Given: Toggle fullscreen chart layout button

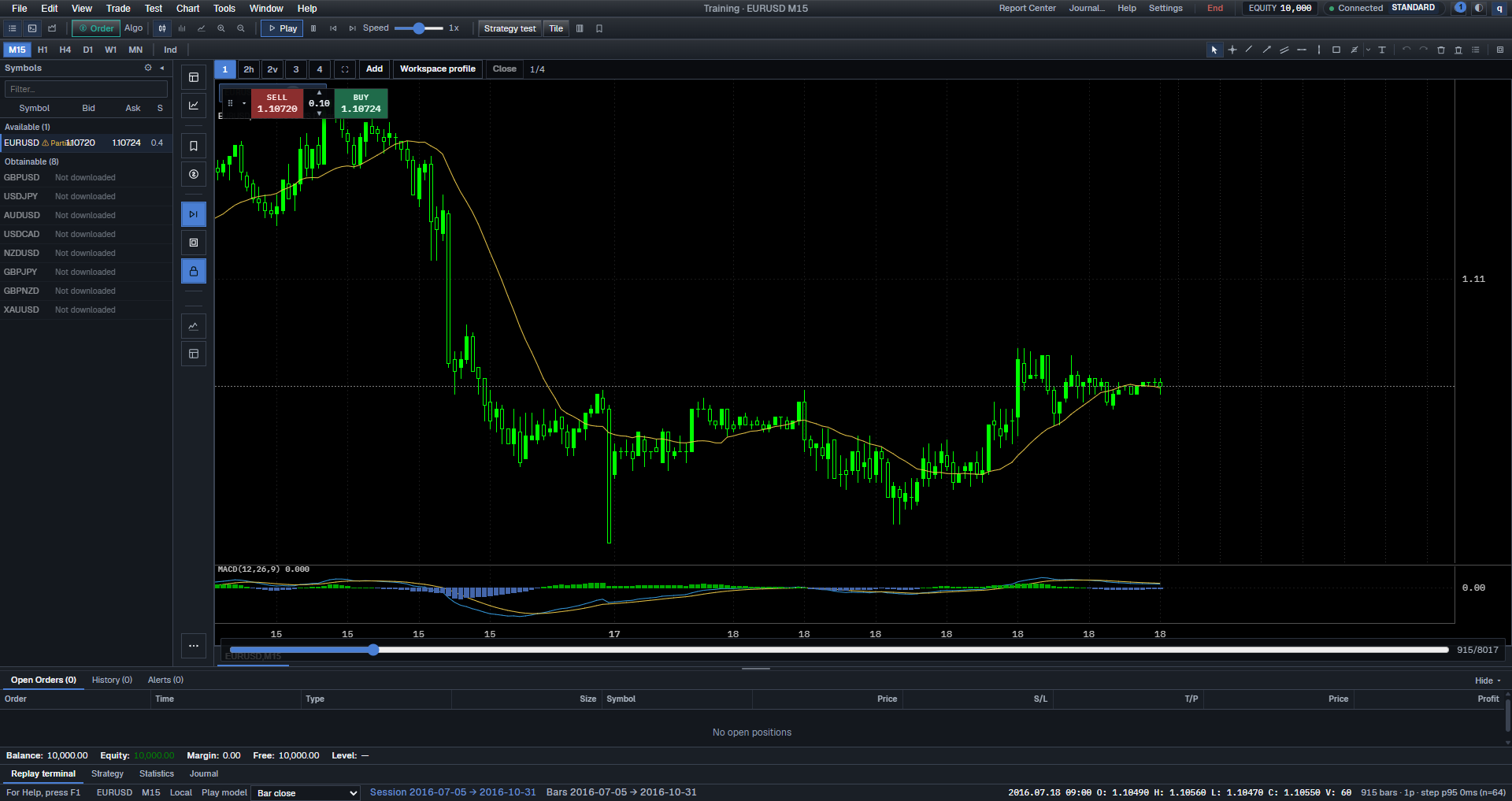Looking at the screenshot, I should click(x=345, y=69).
